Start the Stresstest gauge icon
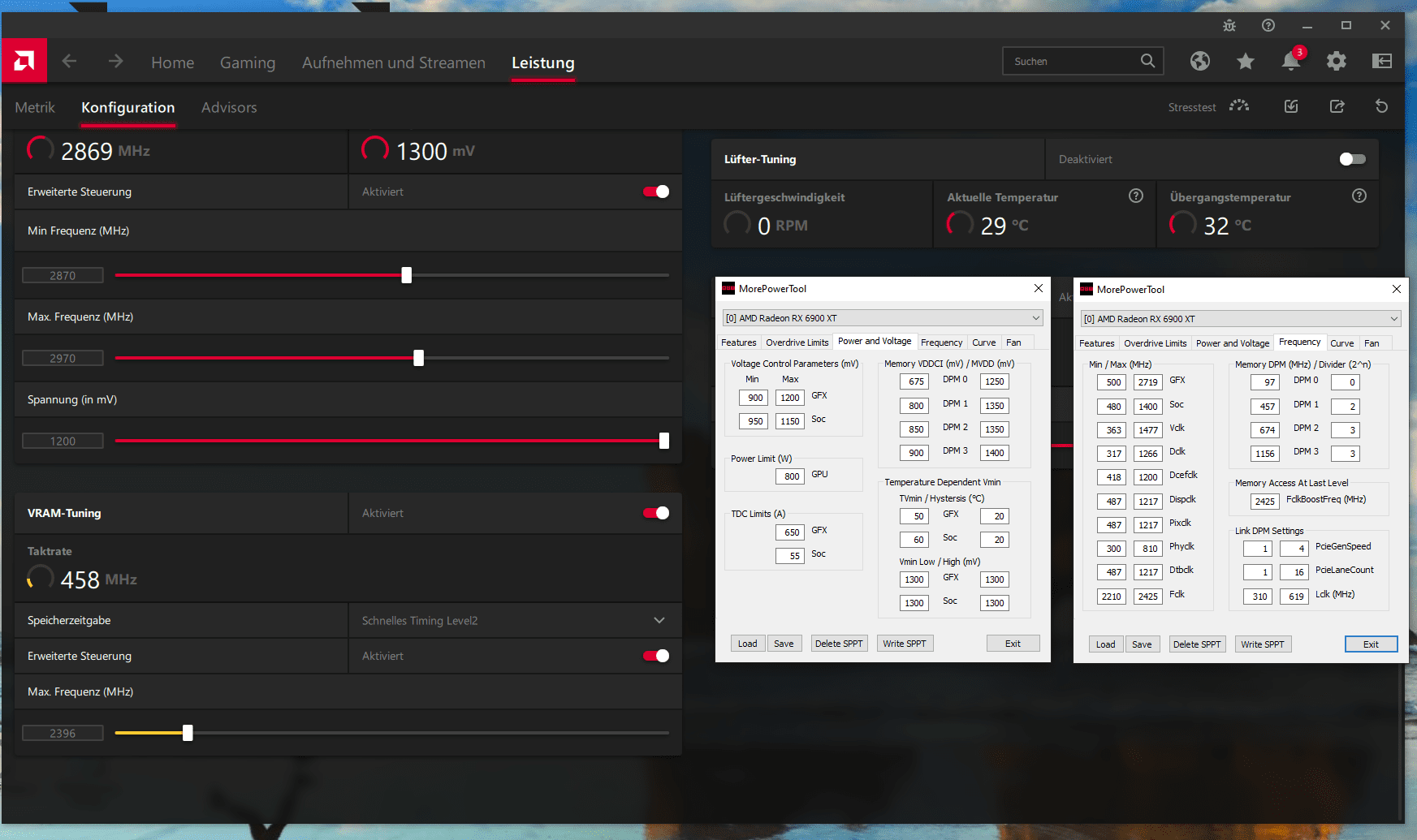 1239,106
